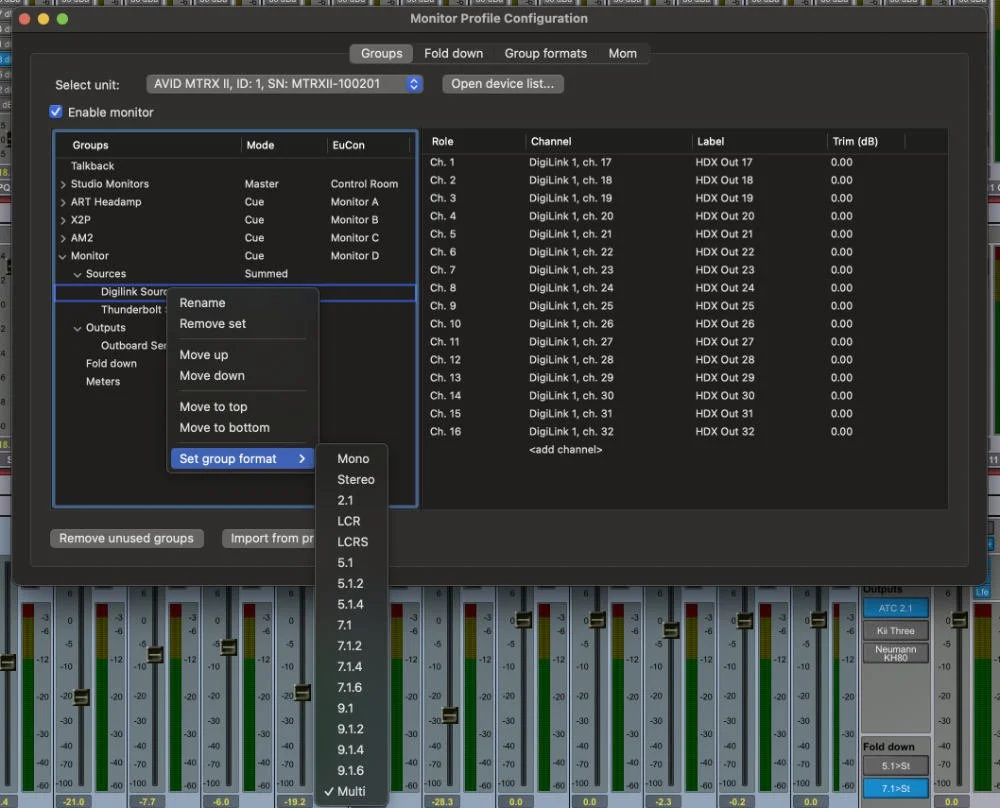This screenshot has width=1000, height=808.
Task: Open the Select unit dropdown
Action: [284, 84]
